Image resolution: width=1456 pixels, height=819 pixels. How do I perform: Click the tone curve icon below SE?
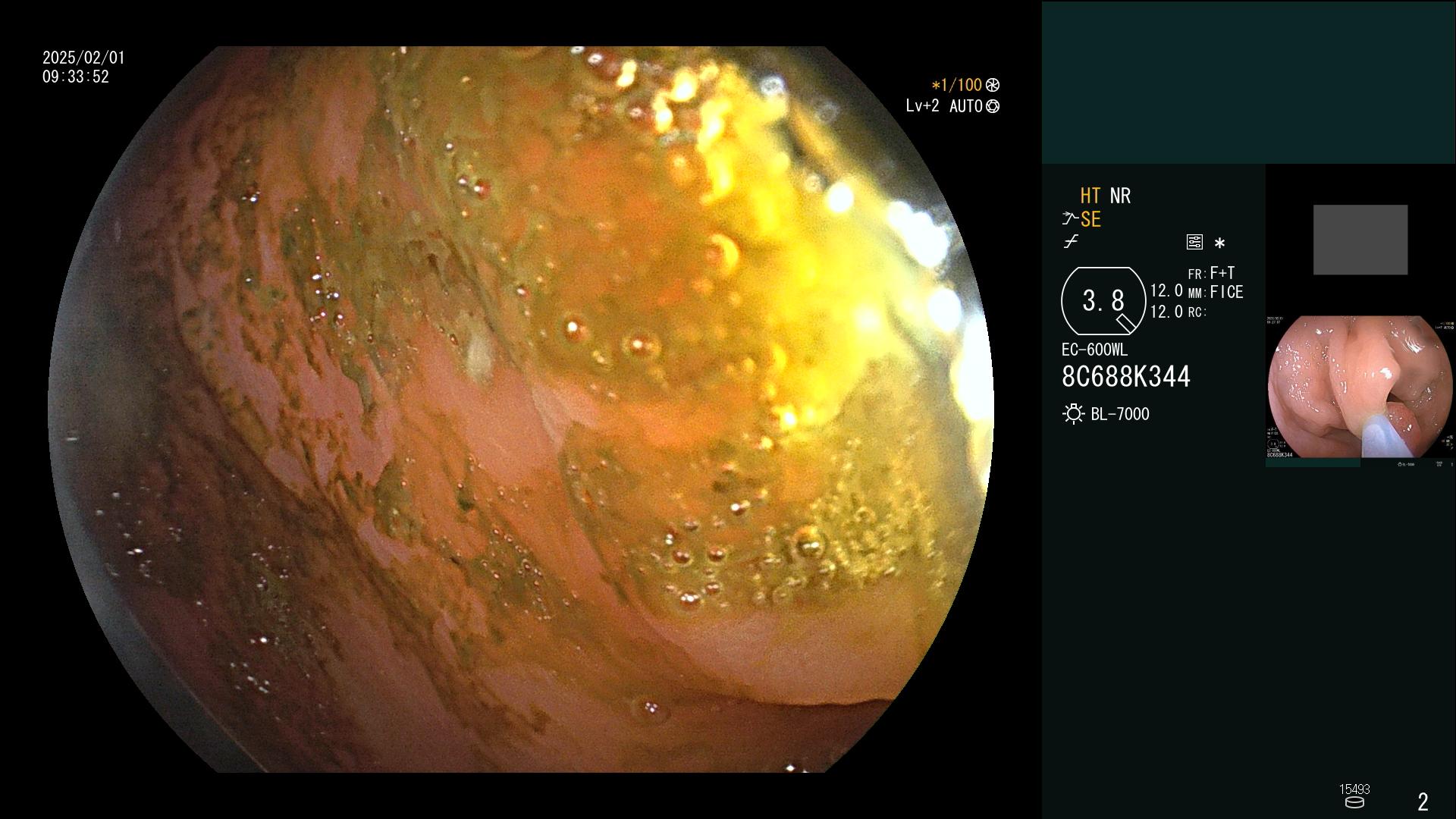click(1071, 242)
